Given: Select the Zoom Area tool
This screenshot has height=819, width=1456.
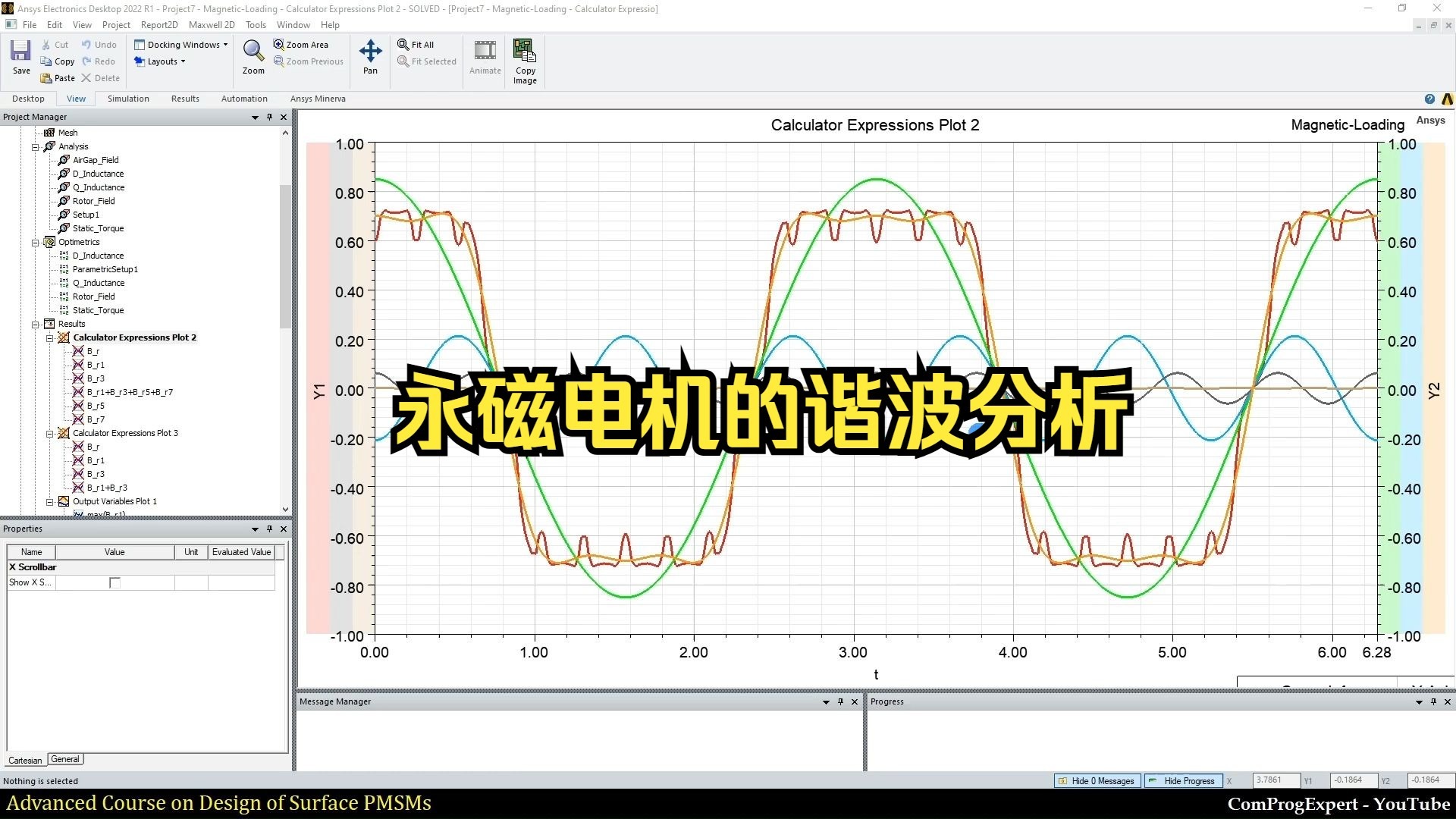Looking at the screenshot, I should click(302, 44).
